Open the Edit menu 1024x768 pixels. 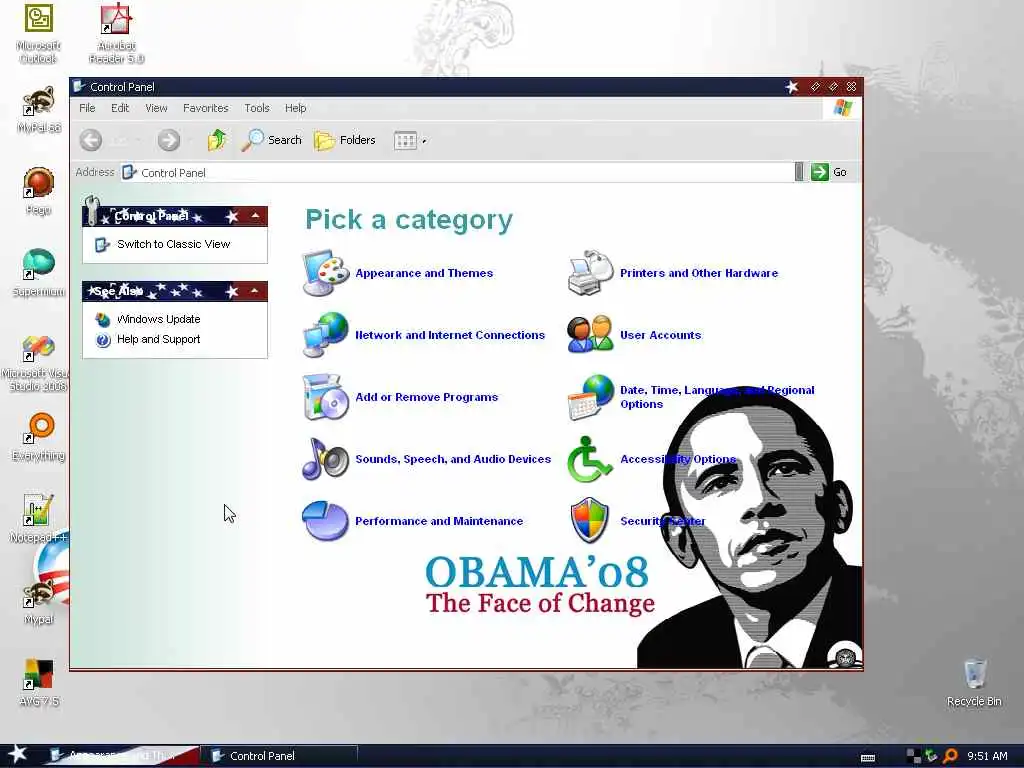(120, 108)
